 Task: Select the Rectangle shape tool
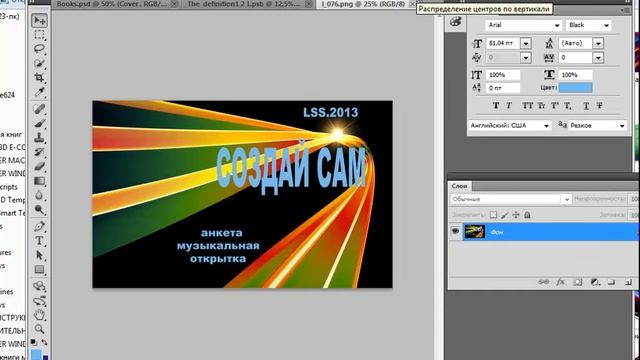pyautogui.click(x=40, y=269)
